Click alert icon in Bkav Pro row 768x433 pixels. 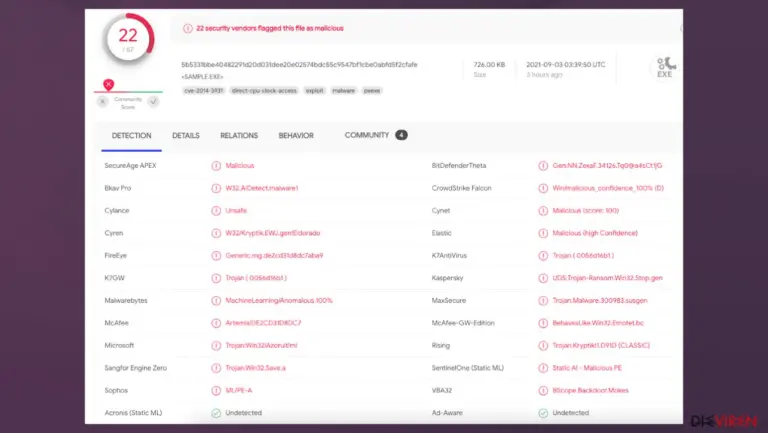click(216, 189)
